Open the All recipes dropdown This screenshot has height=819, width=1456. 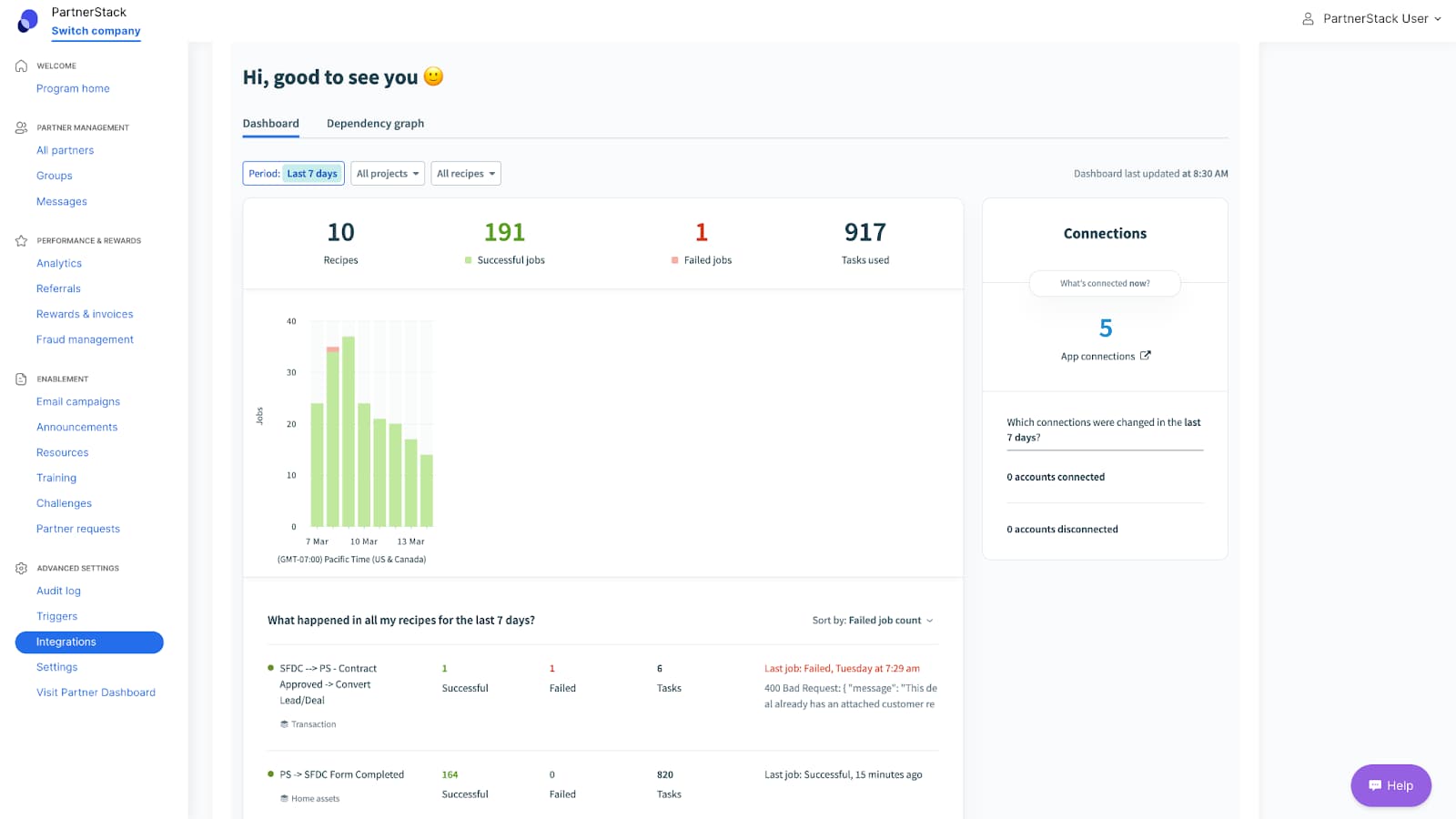click(465, 173)
